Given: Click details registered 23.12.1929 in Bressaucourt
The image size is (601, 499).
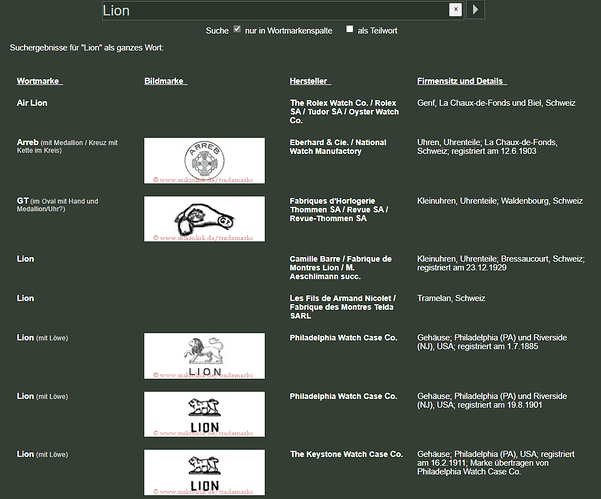Looking at the screenshot, I should click(x=501, y=263).
